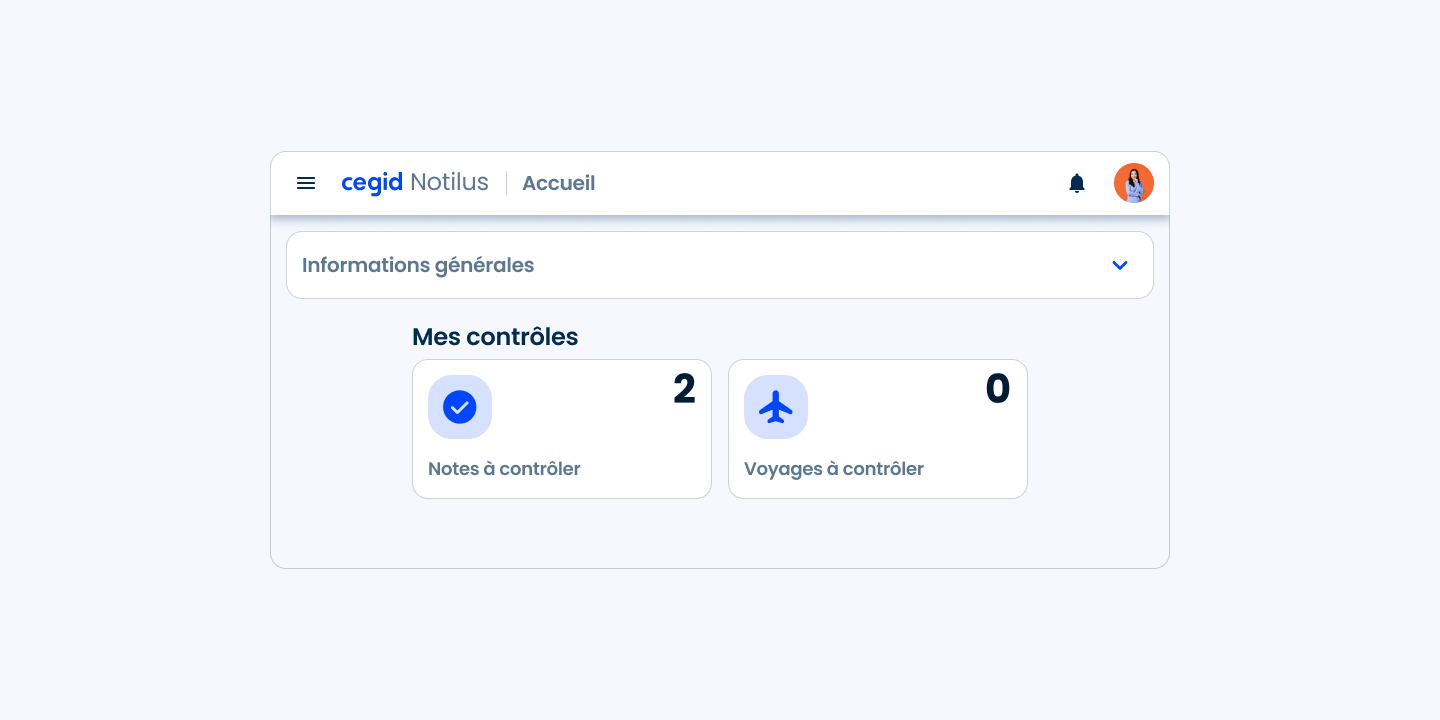
Task: Click the count 0 on trips card
Action: (x=998, y=389)
